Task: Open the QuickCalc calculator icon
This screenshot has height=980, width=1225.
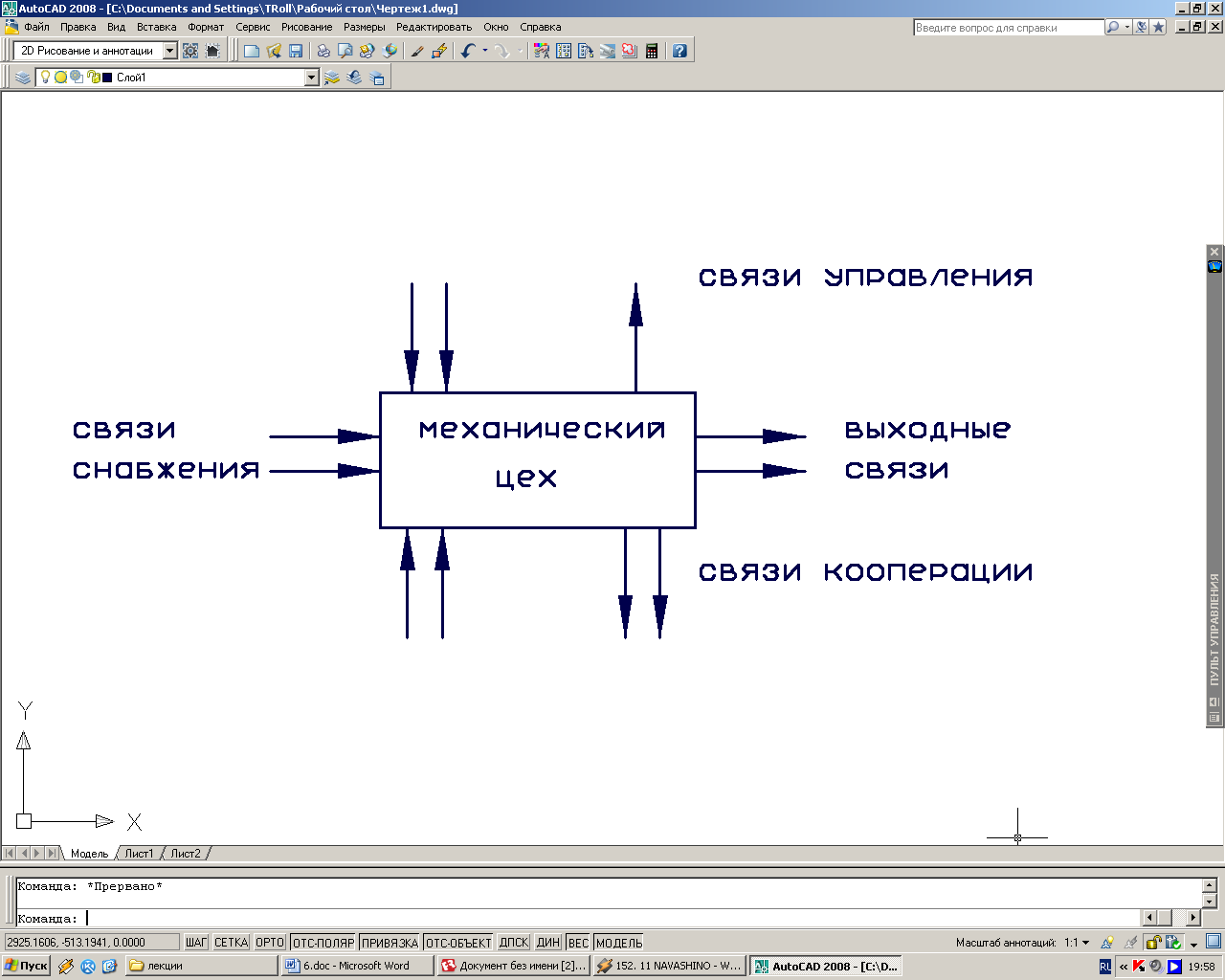Action: (x=652, y=51)
